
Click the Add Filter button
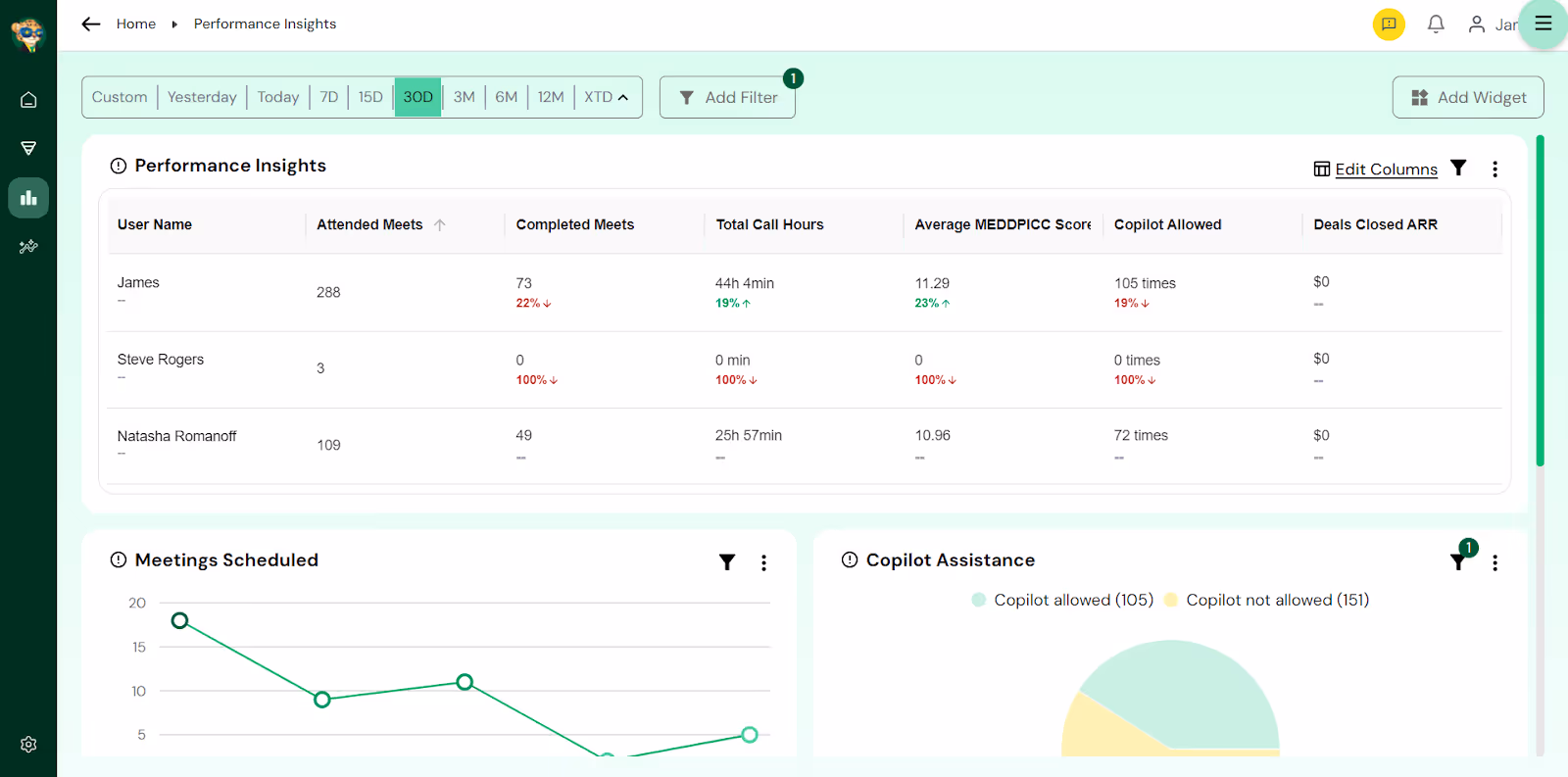tap(727, 97)
